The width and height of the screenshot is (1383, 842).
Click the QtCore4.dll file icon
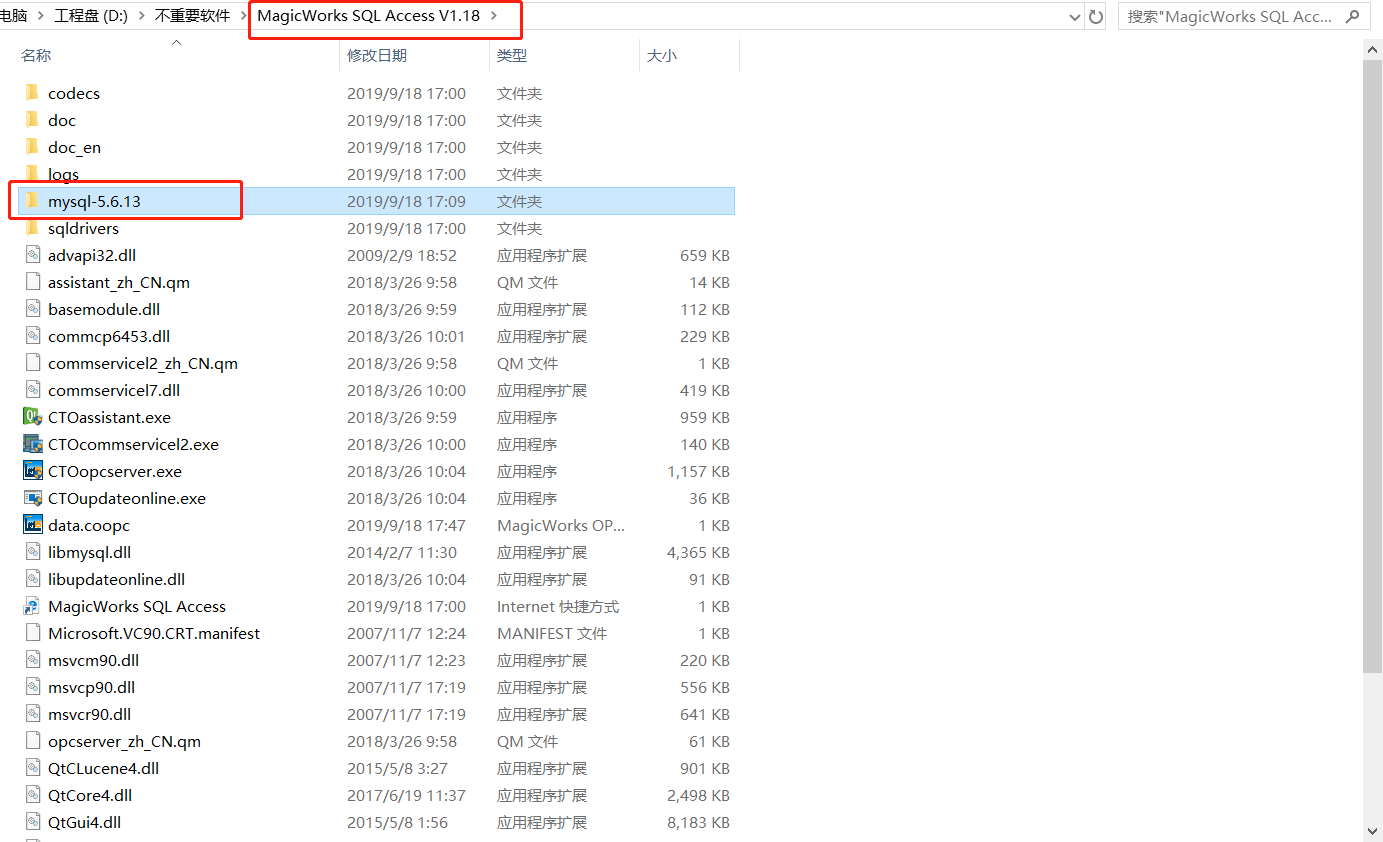[32, 795]
